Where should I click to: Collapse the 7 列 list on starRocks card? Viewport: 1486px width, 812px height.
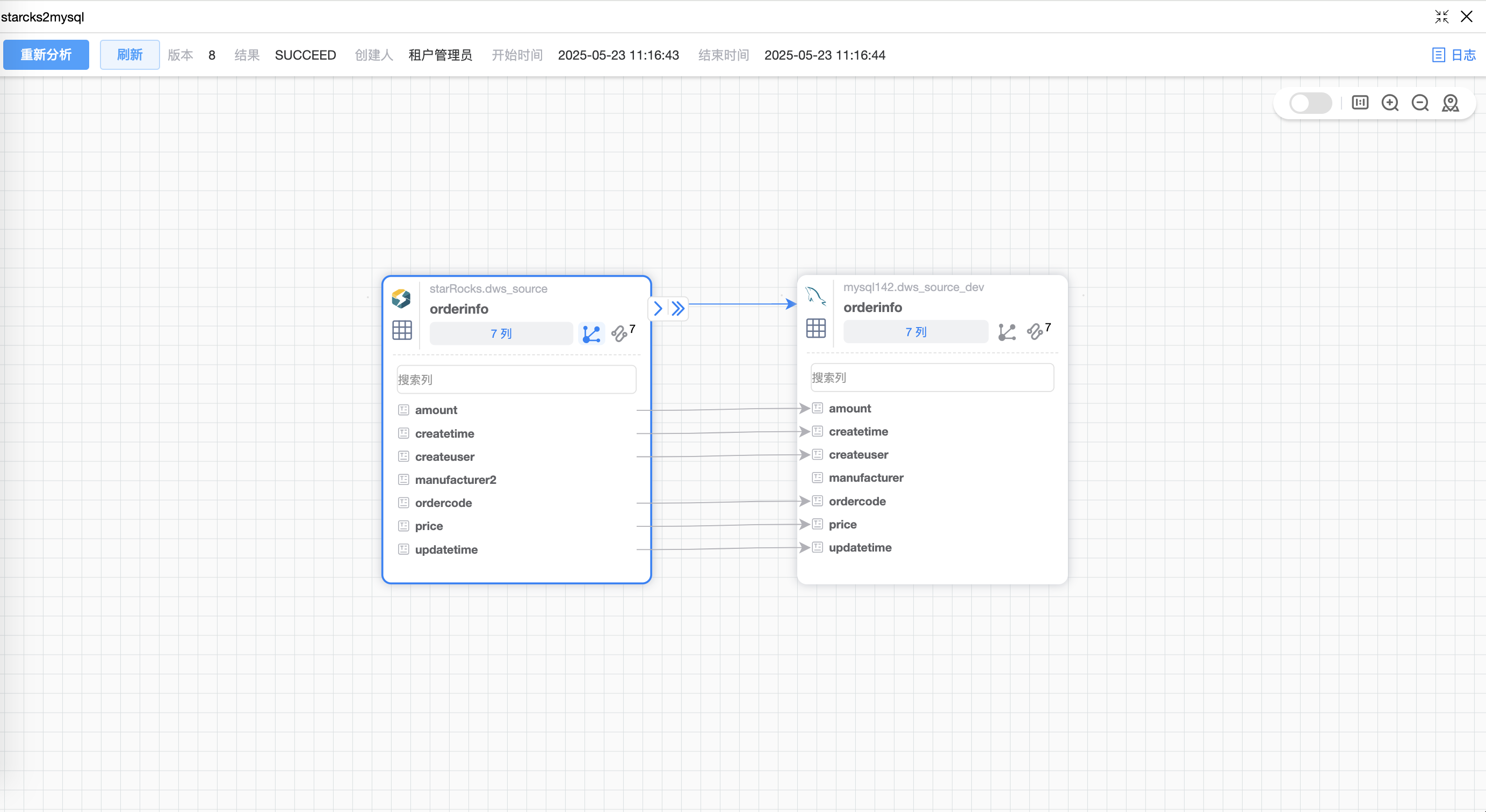point(501,334)
